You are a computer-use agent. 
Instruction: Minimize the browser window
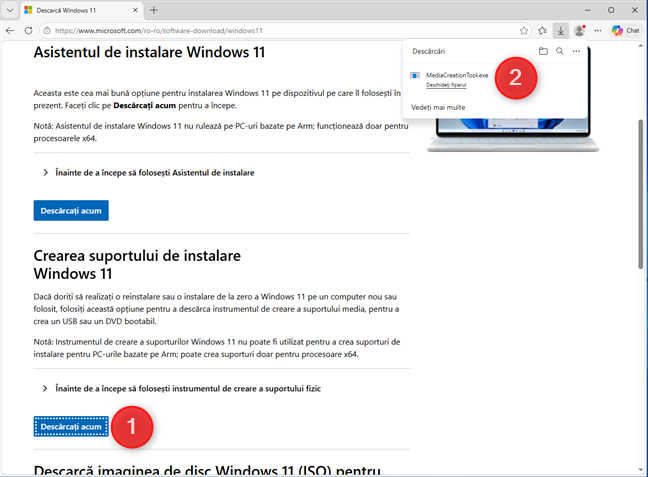pyautogui.click(x=588, y=10)
